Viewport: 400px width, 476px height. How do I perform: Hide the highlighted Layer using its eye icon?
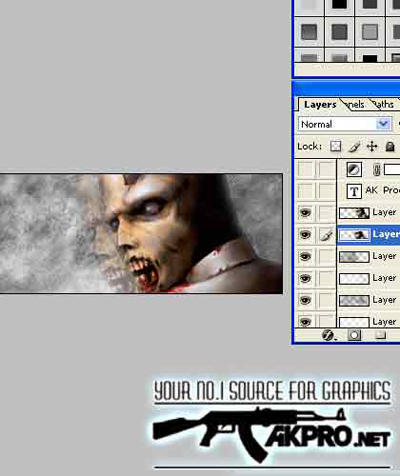pyautogui.click(x=305, y=235)
